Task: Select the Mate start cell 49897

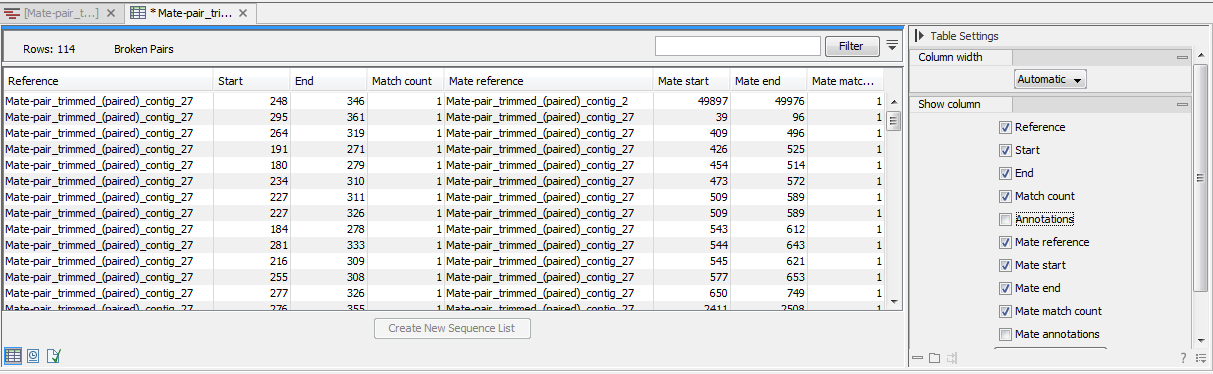Action: [x=691, y=101]
